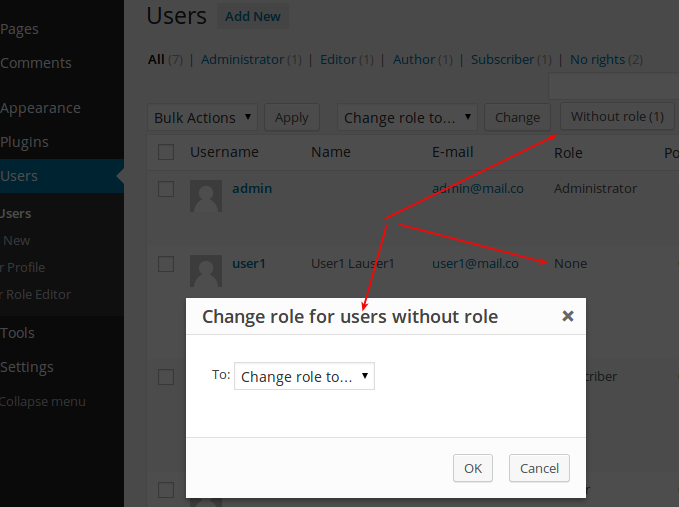This screenshot has width=679, height=507.
Task: Open the user1@mail.co email link
Action: click(475, 264)
